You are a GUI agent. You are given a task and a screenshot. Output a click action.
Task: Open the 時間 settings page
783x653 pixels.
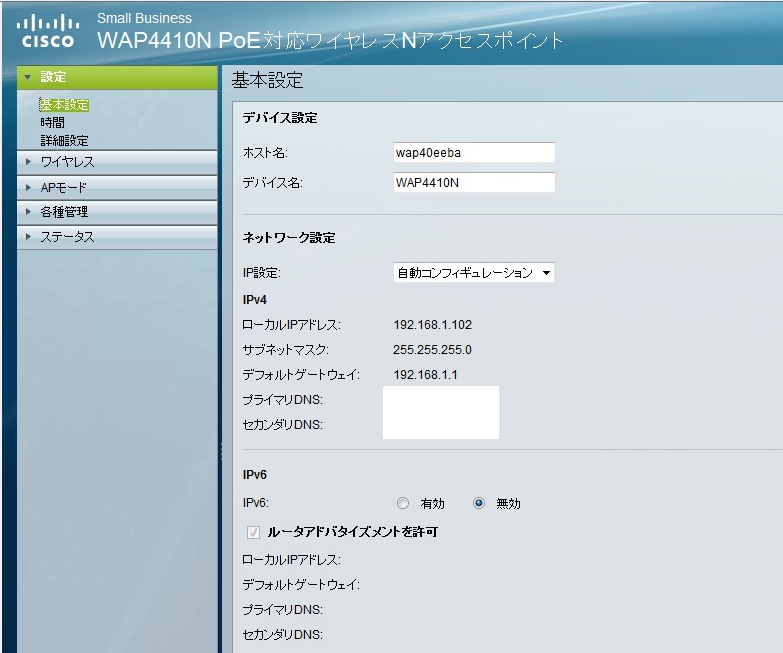click(x=52, y=123)
